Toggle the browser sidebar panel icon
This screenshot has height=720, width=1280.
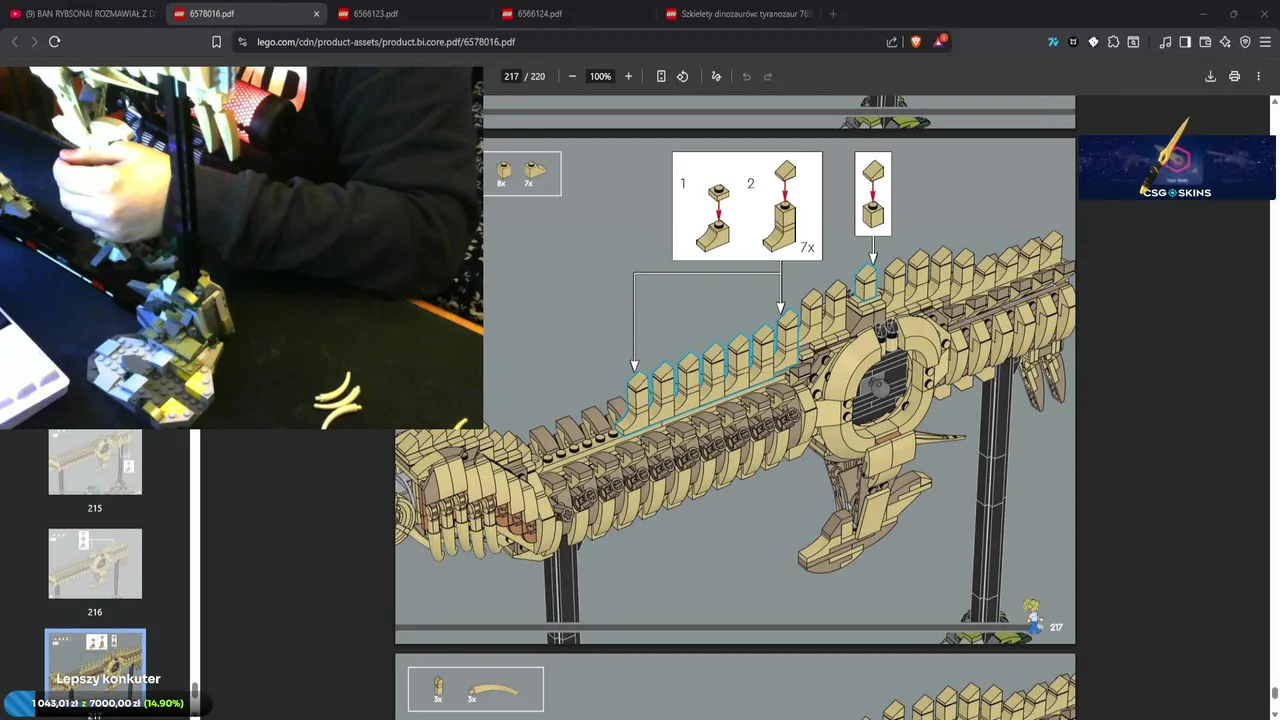tap(1185, 42)
